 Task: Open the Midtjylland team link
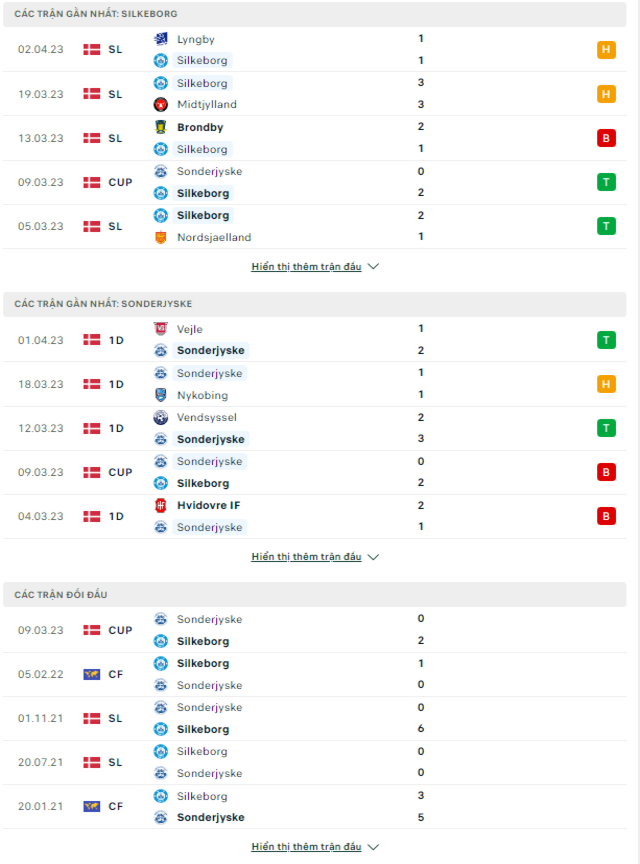(207, 104)
